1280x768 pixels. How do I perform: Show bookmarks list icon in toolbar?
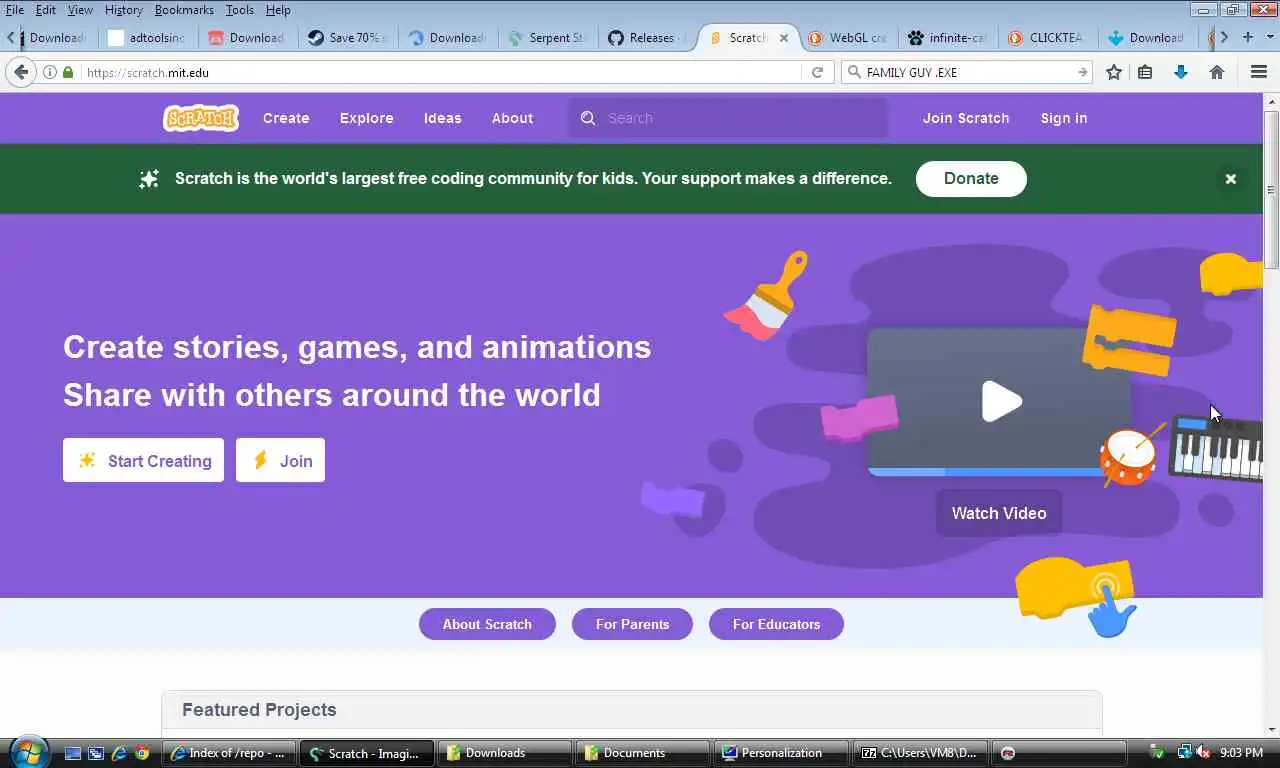[x=1146, y=72]
